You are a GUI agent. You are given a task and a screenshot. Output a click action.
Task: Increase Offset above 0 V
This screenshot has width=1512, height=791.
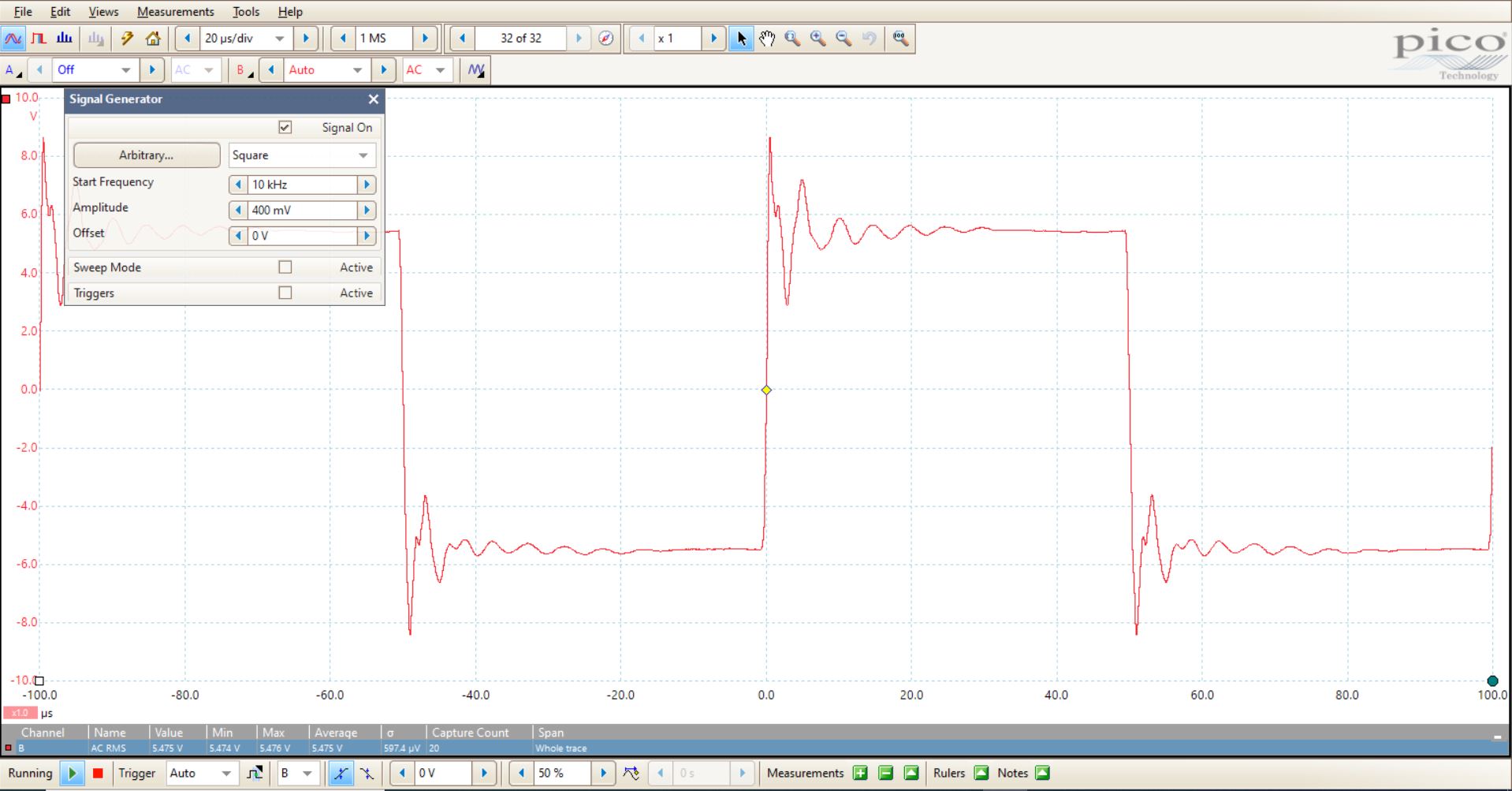367,236
